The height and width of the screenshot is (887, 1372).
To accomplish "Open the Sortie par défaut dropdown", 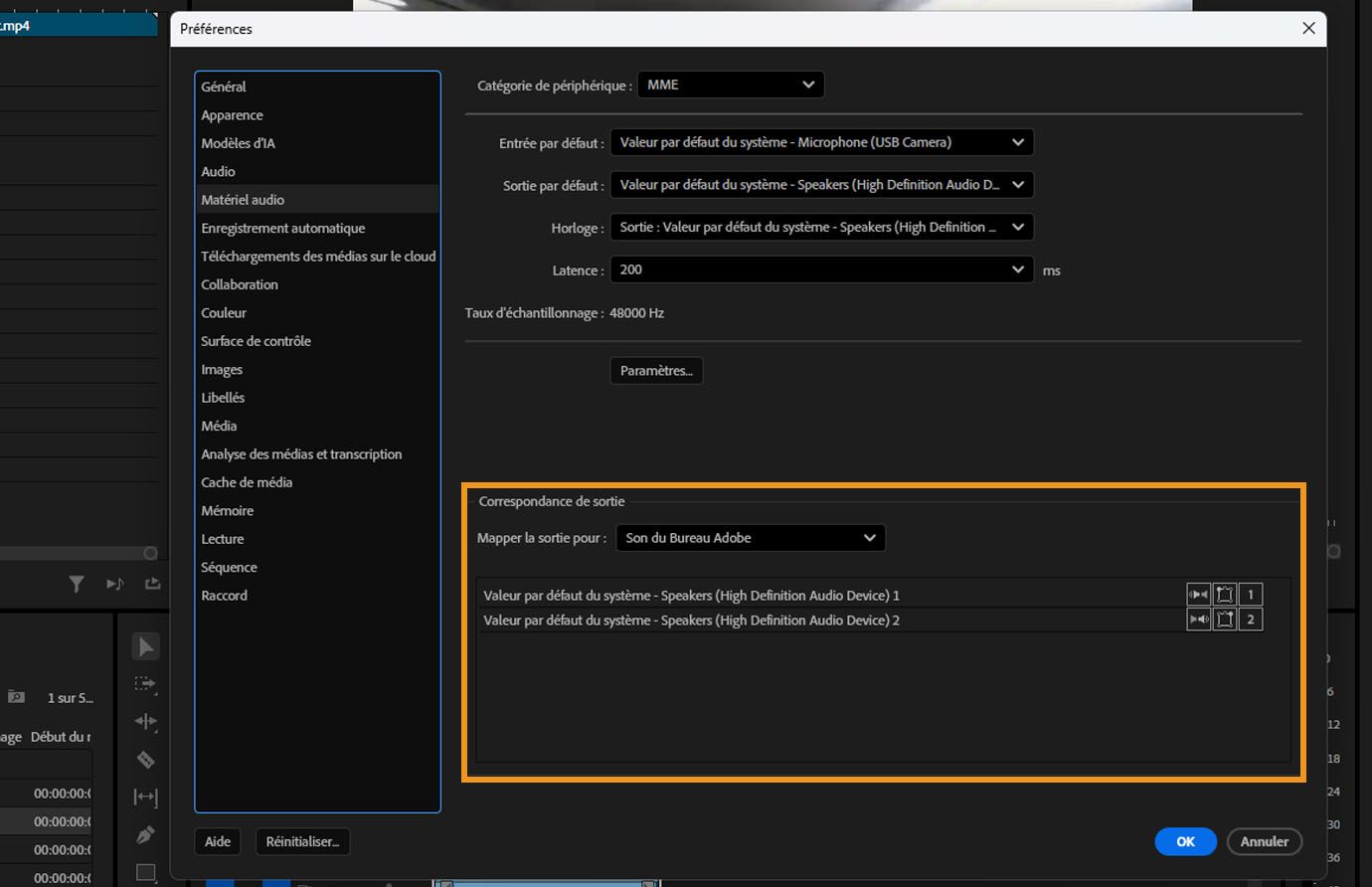I will point(821,185).
